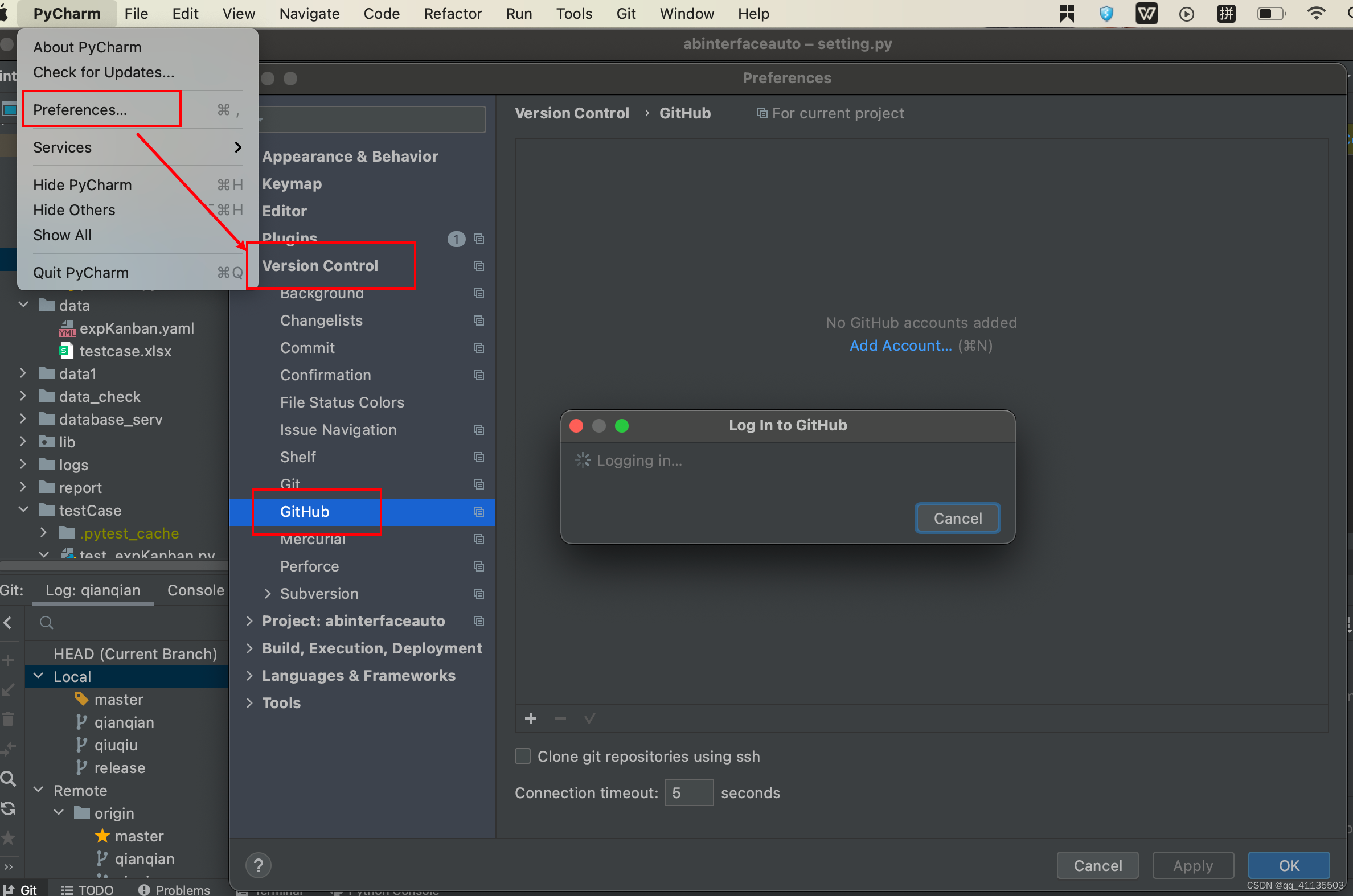Click the minus remove account icon
1353x896 pixels.
tap(560, 718)
